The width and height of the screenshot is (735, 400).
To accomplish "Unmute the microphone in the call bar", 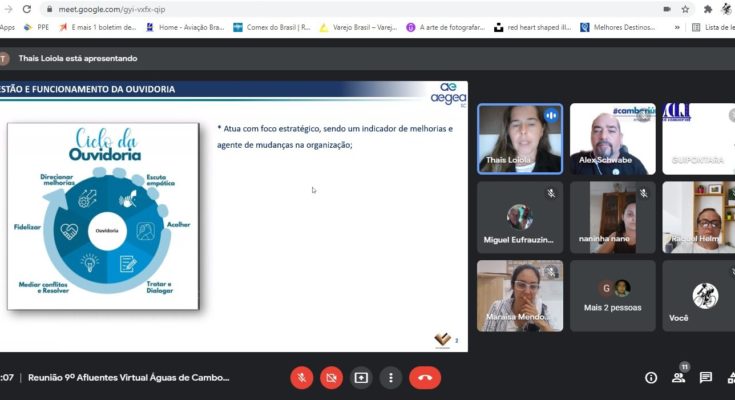I will click(301, 378).
